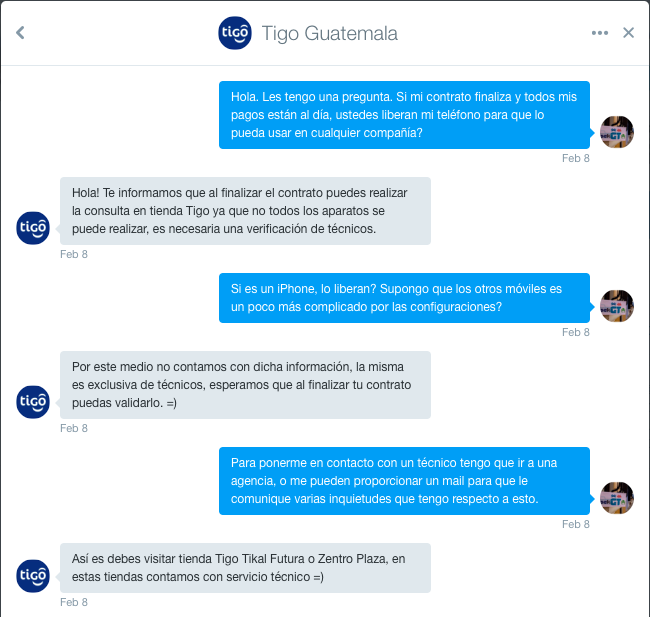Click Feb 8 timestamp under last Tigo reply
650x617 pixels.
(74, 602)
